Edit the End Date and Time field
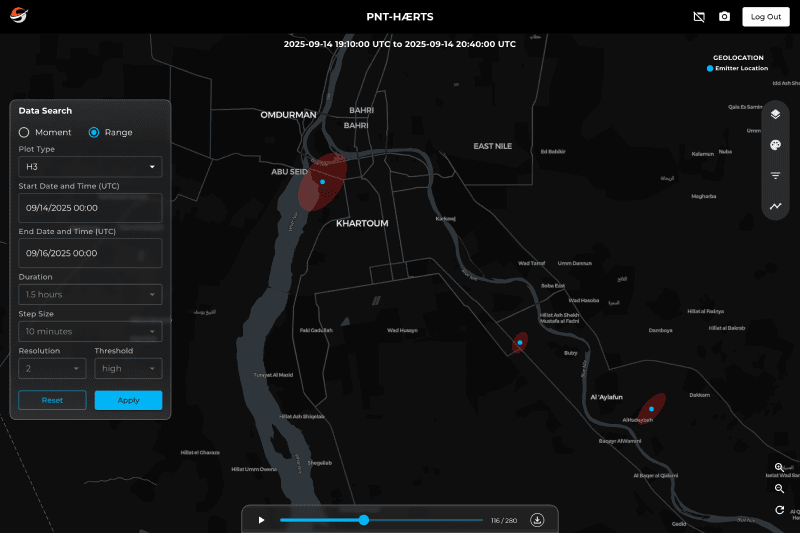Image resolution: width=800 pixels, height=533 pixels. coord(90,253)
